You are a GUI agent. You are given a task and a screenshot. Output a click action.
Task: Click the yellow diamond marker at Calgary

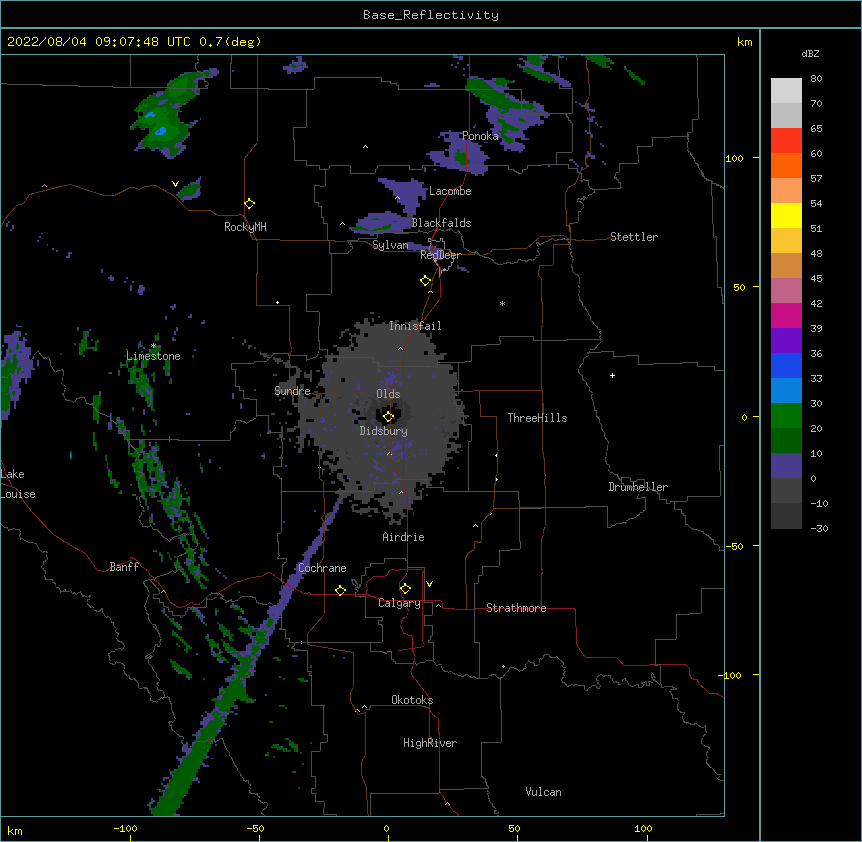click(x=405, y=589)
